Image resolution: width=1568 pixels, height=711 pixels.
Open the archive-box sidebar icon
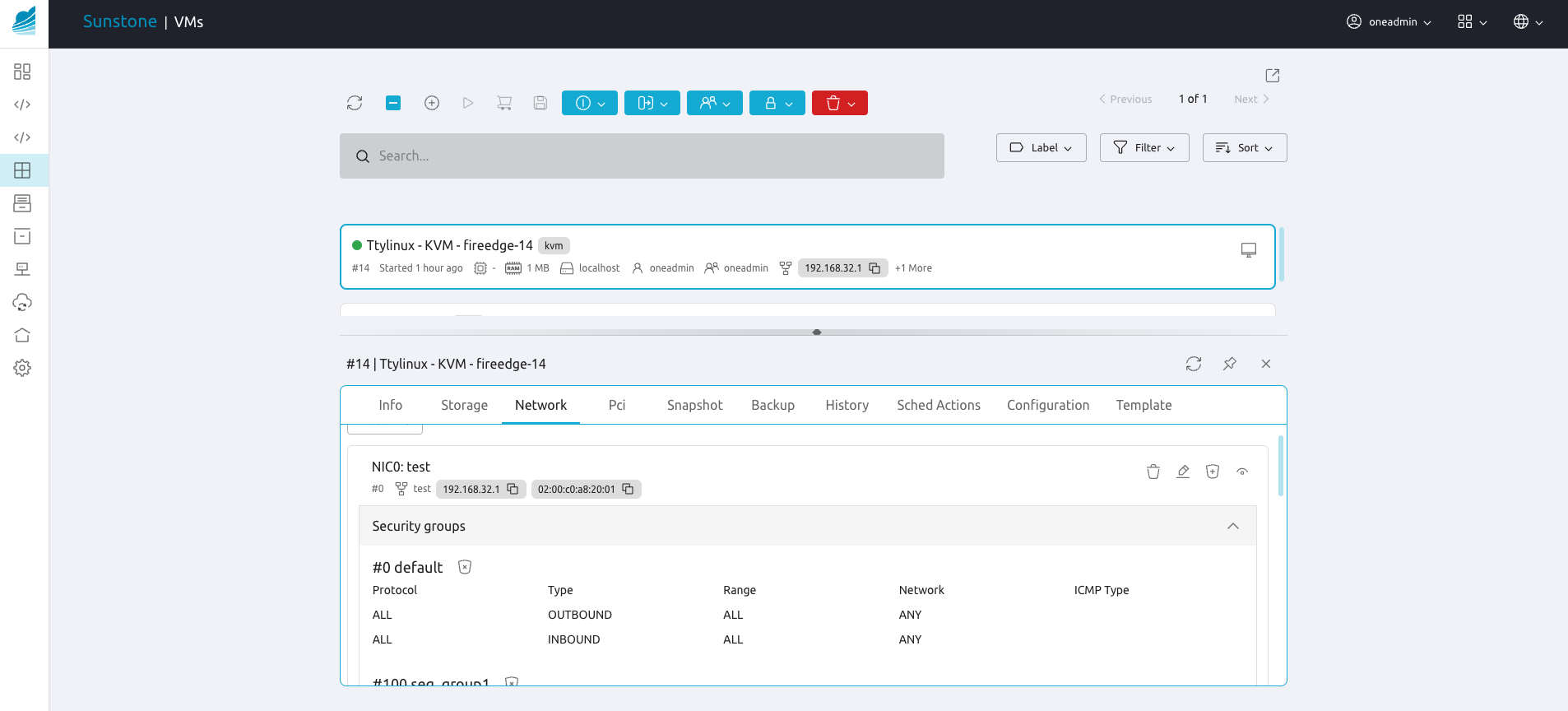point(22,236)
